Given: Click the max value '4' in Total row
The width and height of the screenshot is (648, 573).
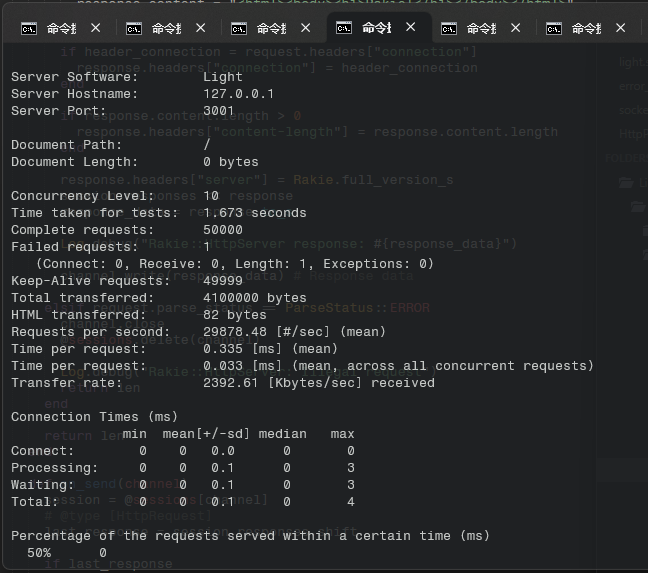Looking at the screenshot, I should (350, 502).
